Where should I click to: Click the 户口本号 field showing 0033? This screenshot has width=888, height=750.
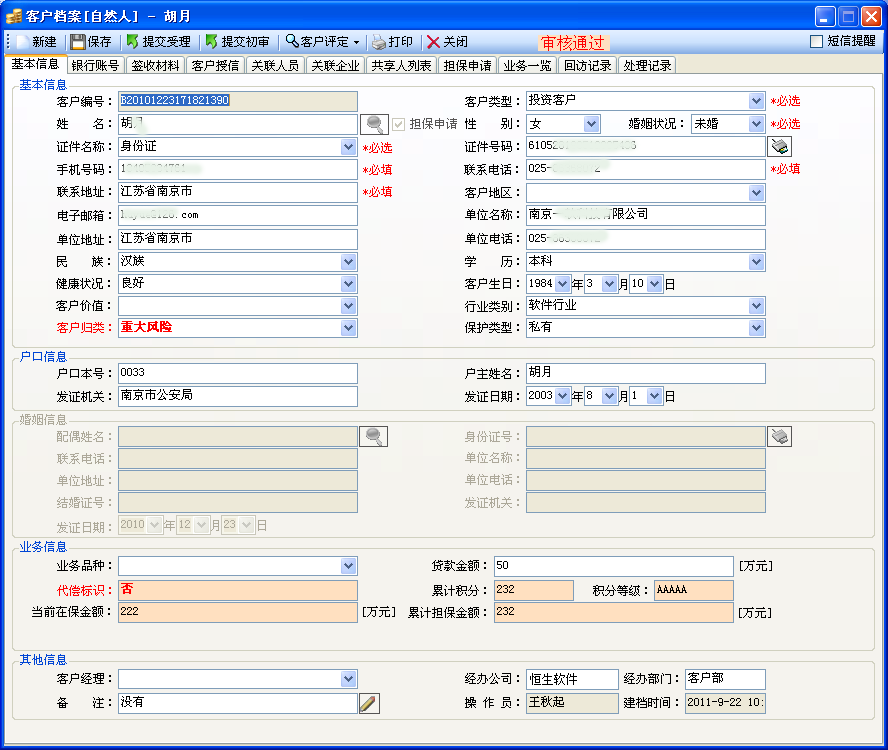[238, 373]
